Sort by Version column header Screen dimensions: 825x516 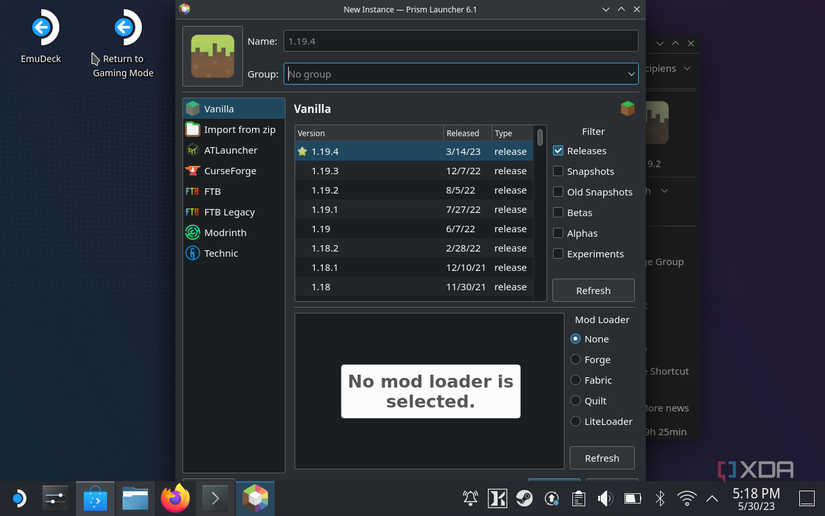[369, 133]
